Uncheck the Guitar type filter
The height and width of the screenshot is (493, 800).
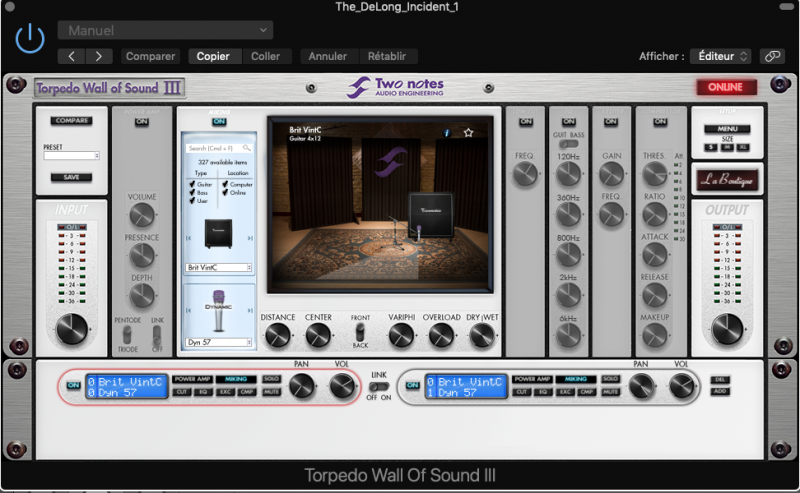(x=192, y=184)
